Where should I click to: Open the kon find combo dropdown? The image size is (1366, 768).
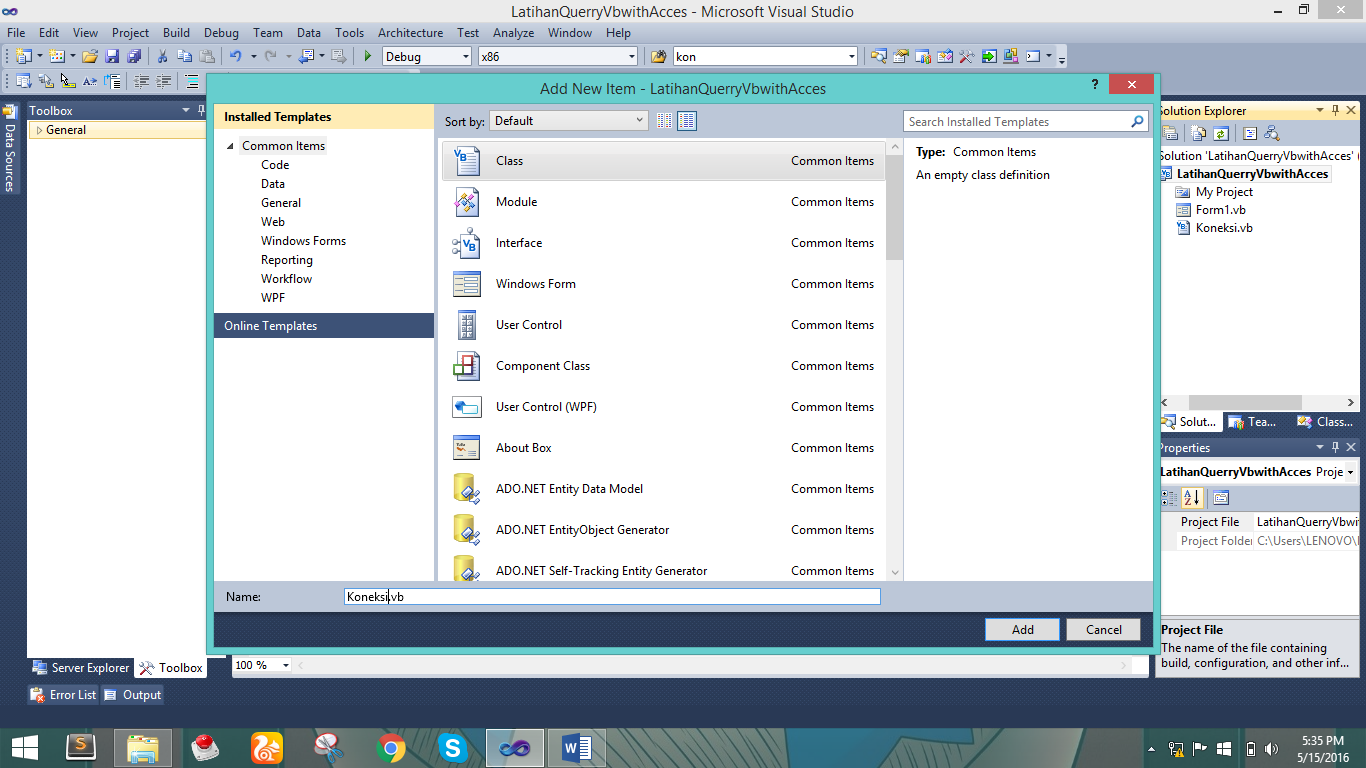tap(852, 57)
